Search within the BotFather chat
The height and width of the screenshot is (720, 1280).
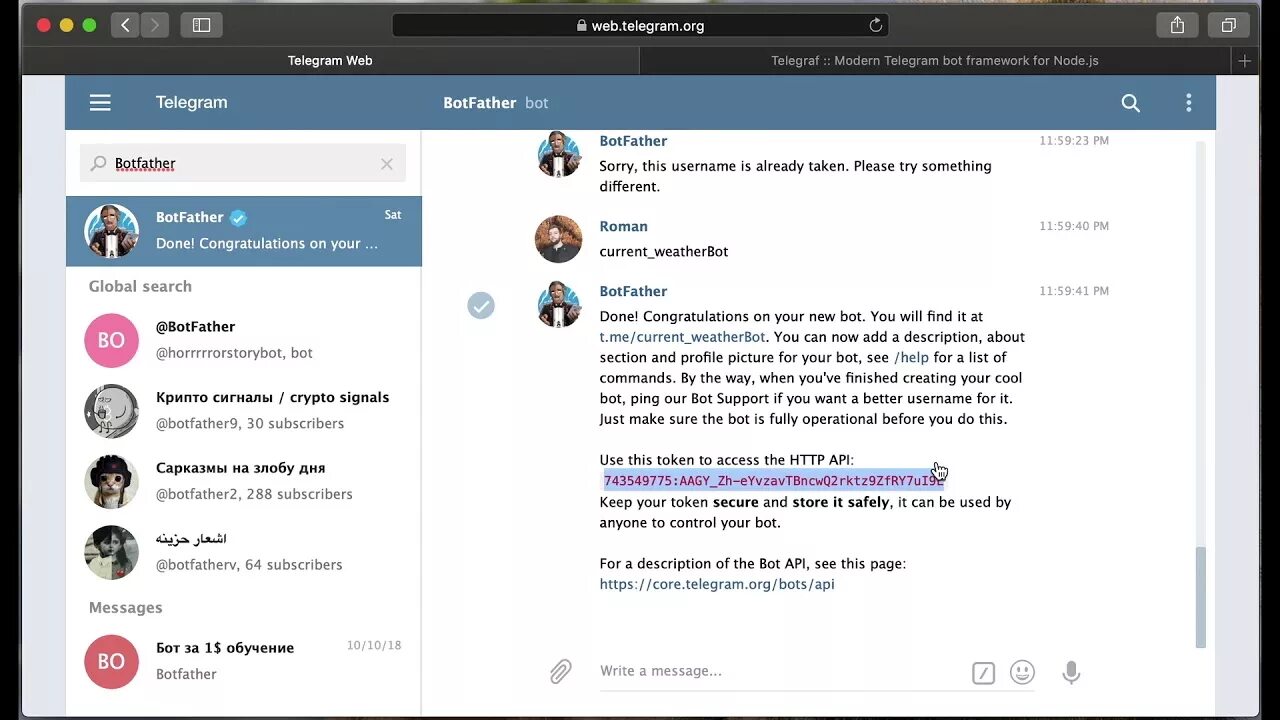[x=1130, y=102]
